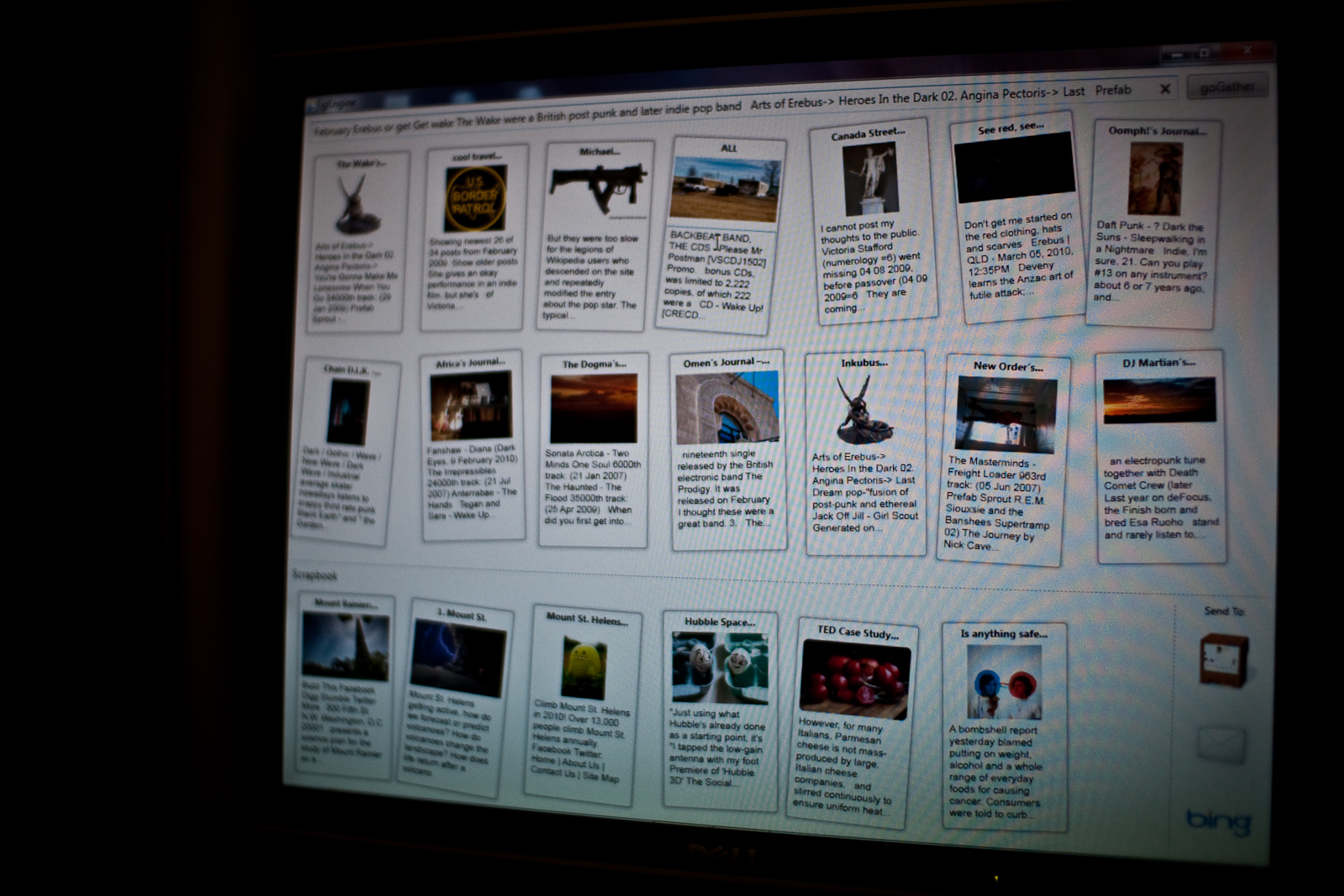The image size is (1344, 896).
Task: Select the "New Order's..." card title
Action: click(x=1008, y=366)
